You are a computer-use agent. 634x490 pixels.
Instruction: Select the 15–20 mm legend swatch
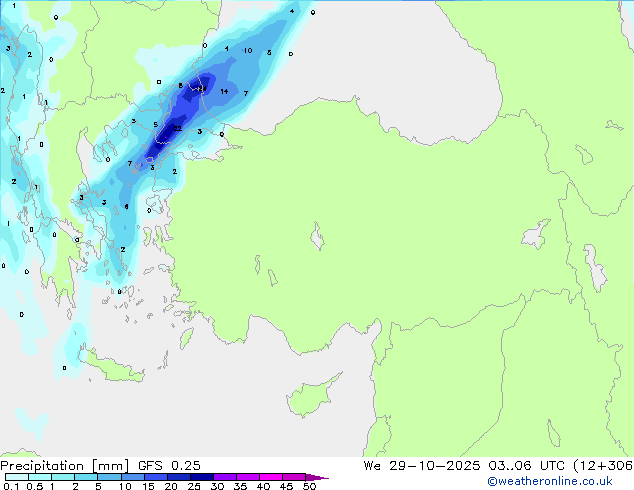click(155, 477)
